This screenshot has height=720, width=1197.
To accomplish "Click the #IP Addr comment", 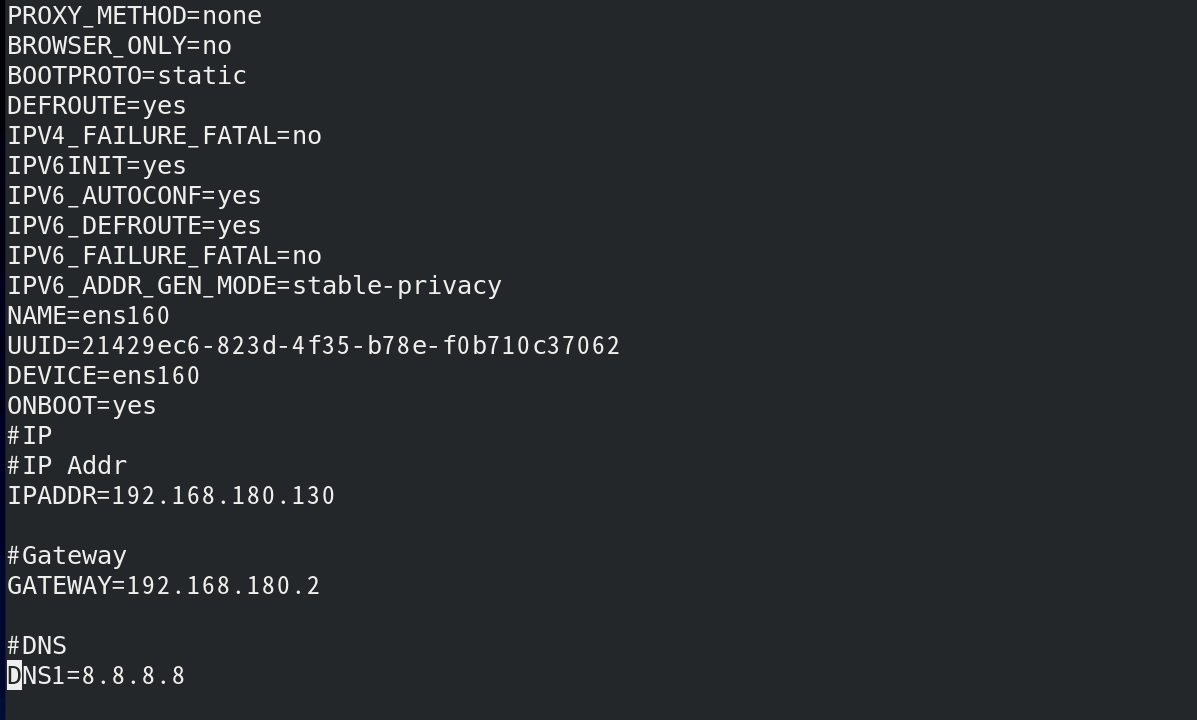I will point(67,466).
